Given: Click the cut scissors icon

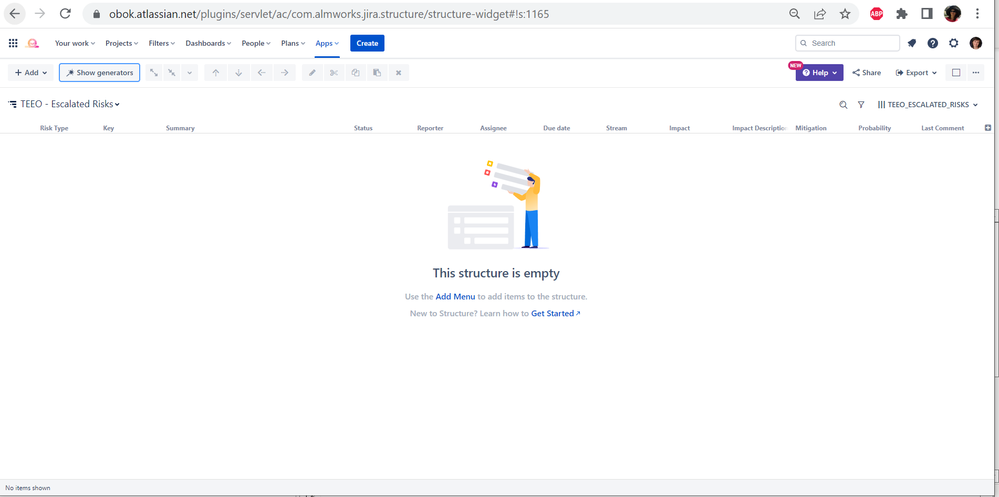Looking at the screenshot, I should (334, 73).
